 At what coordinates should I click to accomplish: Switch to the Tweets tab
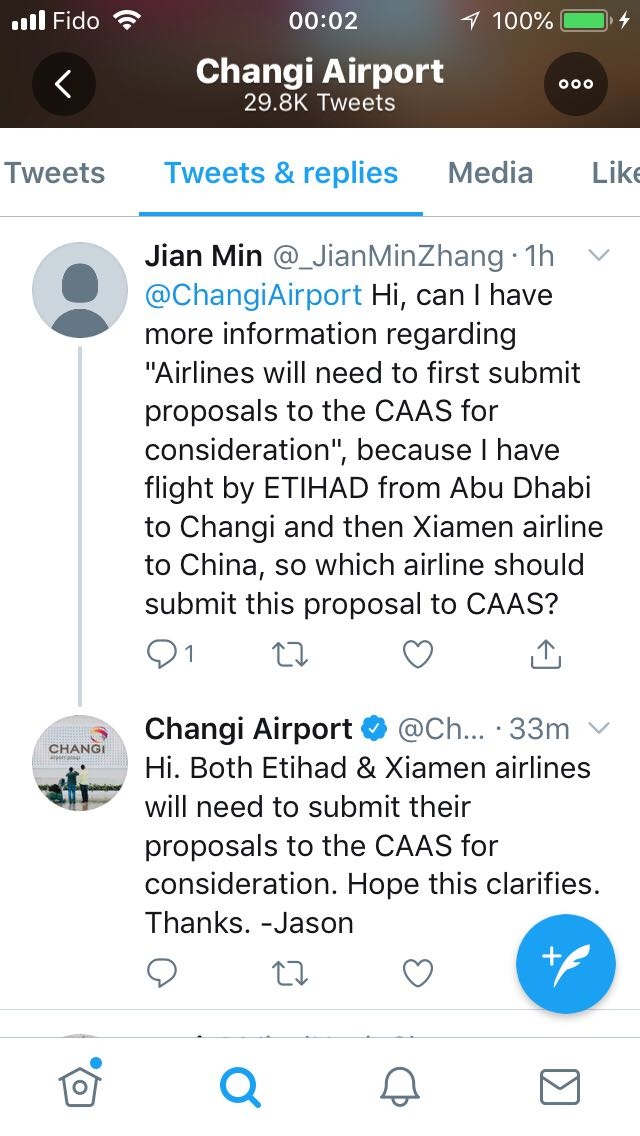coord(55,173)
